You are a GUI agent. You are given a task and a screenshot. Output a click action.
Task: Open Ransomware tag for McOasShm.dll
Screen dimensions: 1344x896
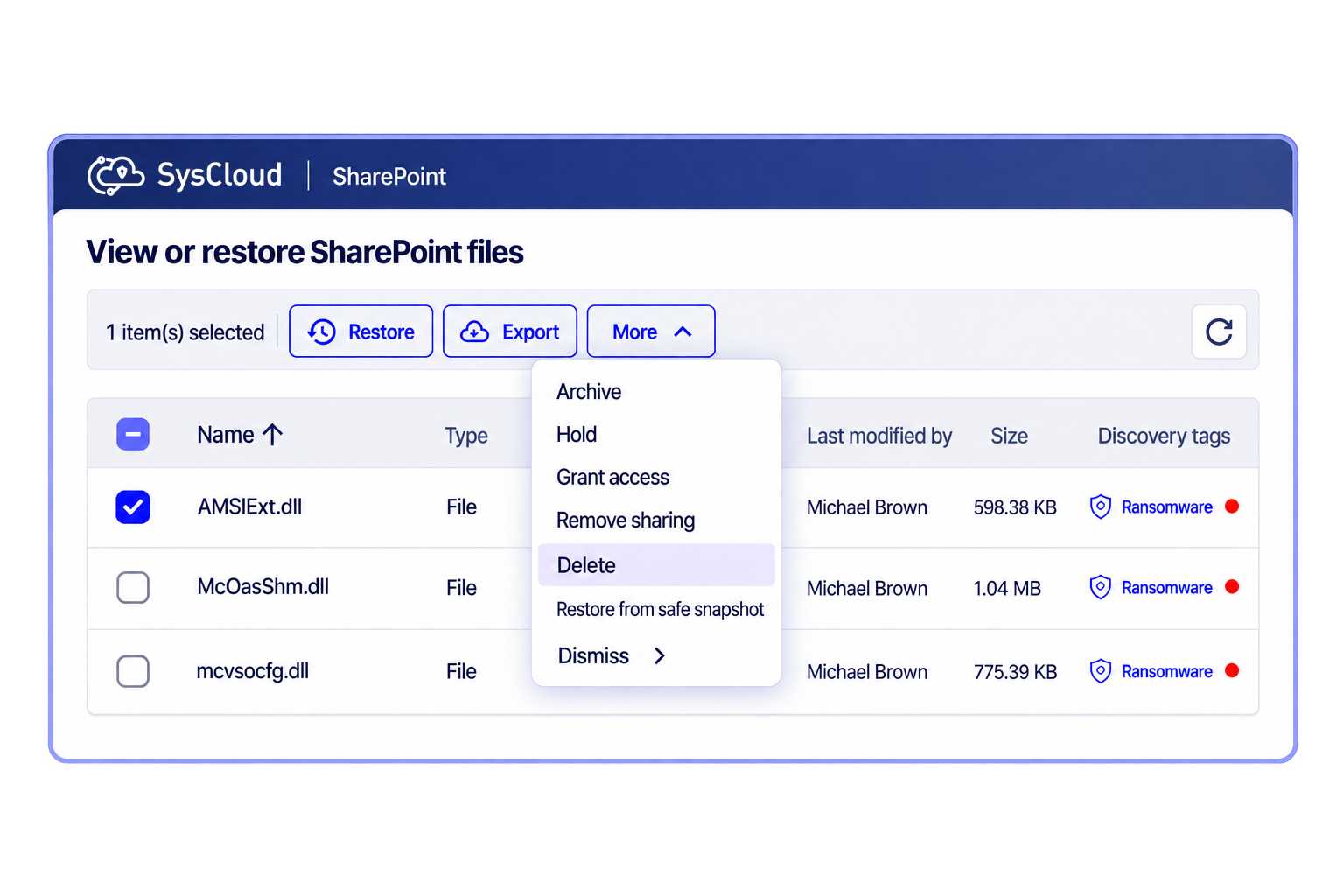[1167, 588]
